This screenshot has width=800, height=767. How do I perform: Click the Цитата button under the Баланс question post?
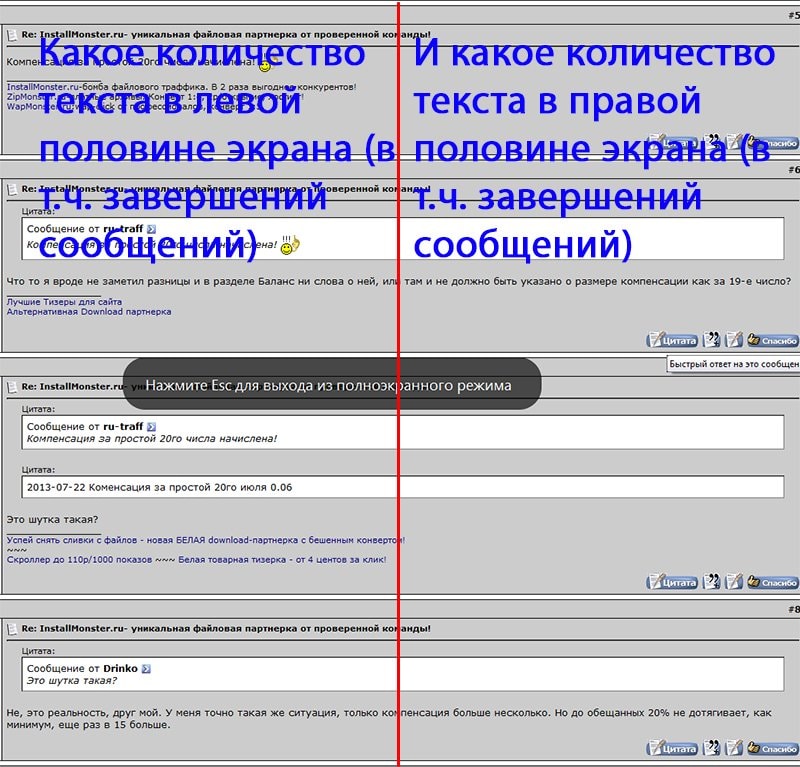click(x=672, y=340)
